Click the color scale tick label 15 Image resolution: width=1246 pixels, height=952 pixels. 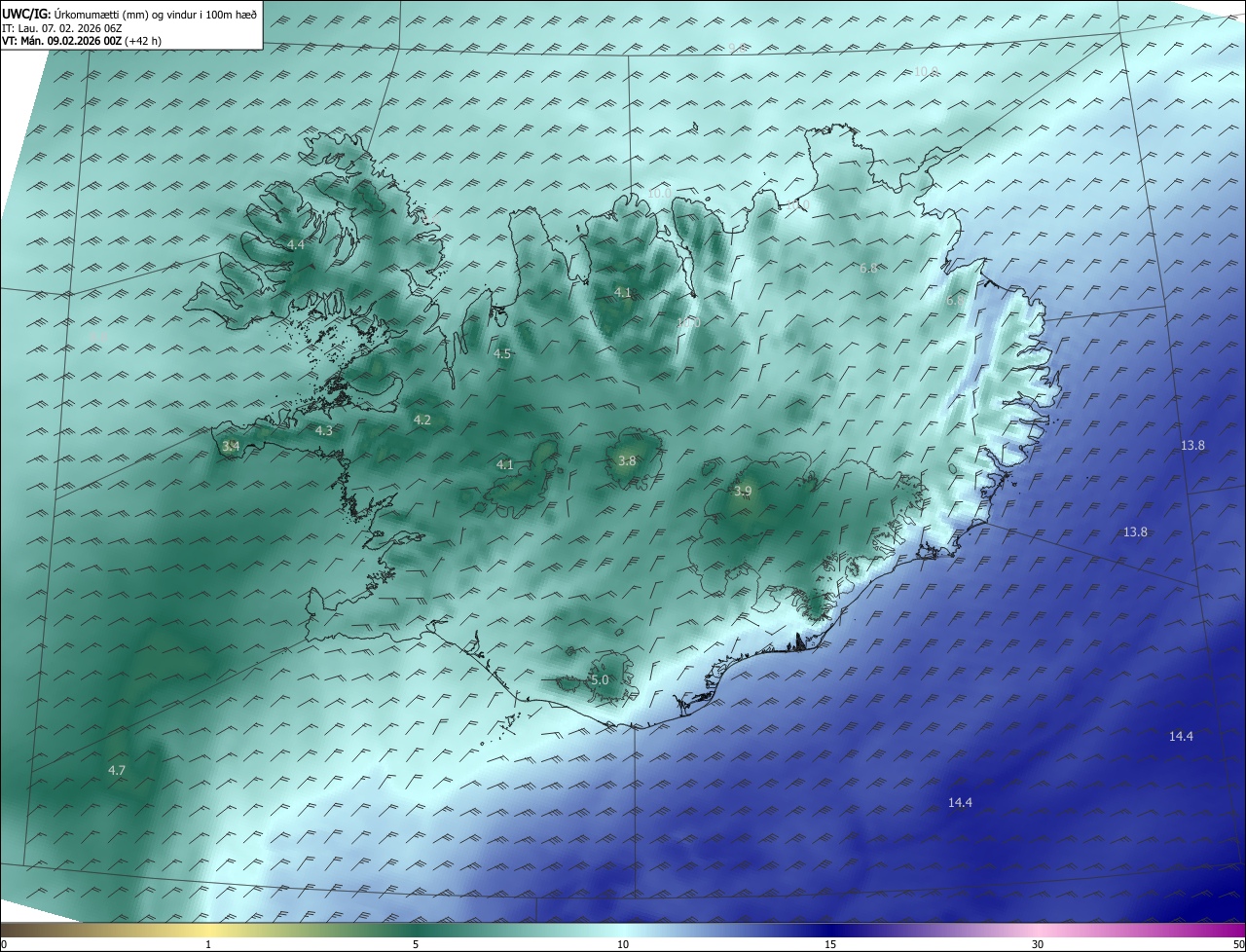pyautogui.click(x=830, y=944)
